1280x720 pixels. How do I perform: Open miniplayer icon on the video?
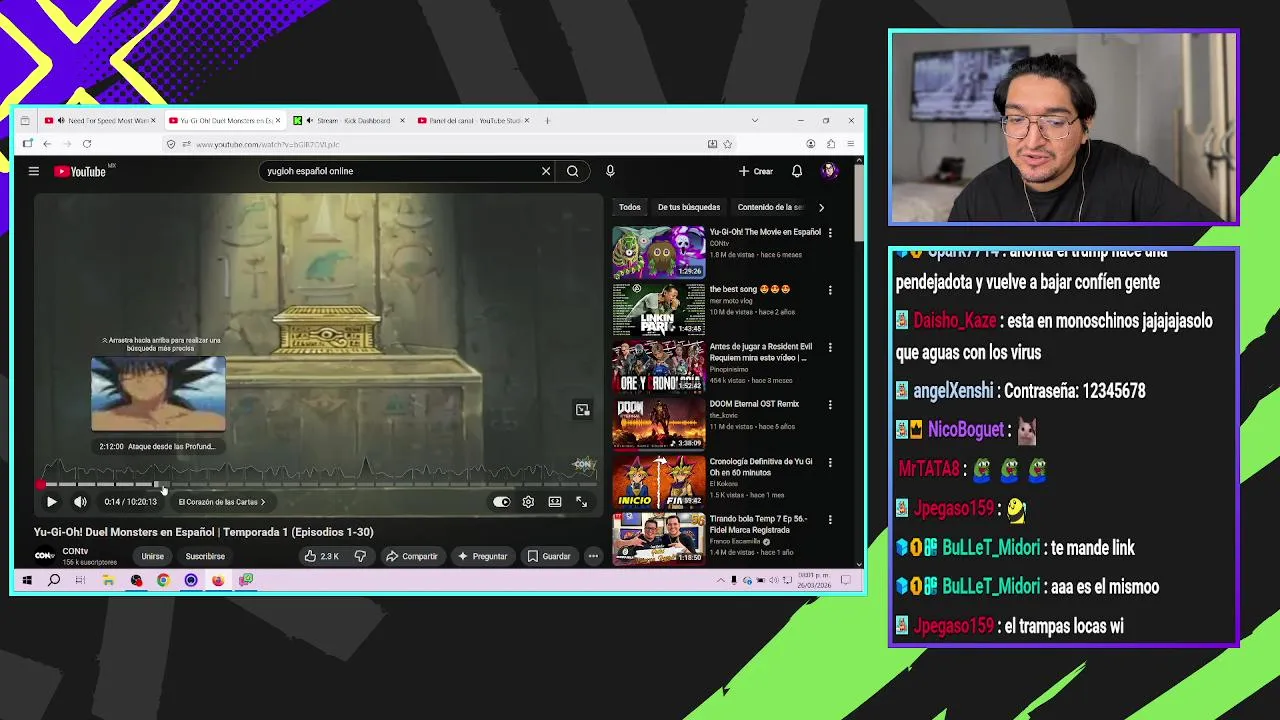[x=582, y=410]
